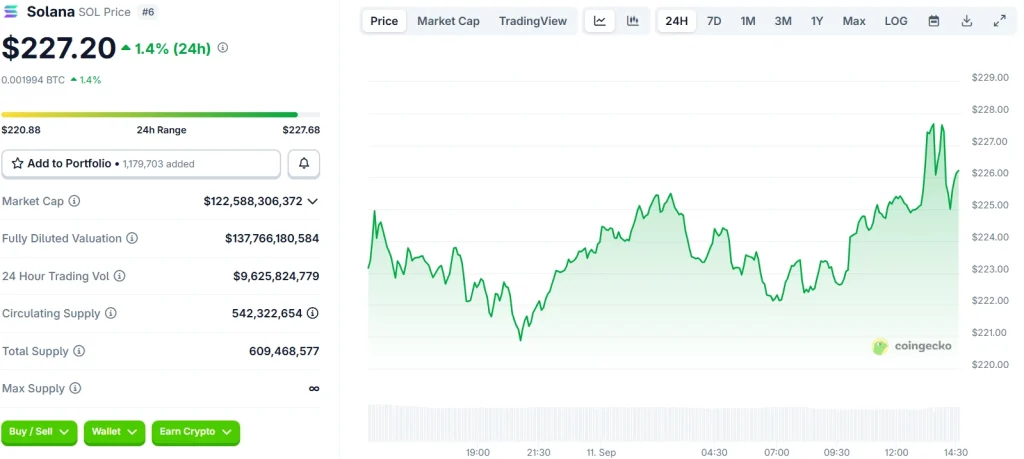Open the Fully Diluted Valuation info icon

[132, 238]
